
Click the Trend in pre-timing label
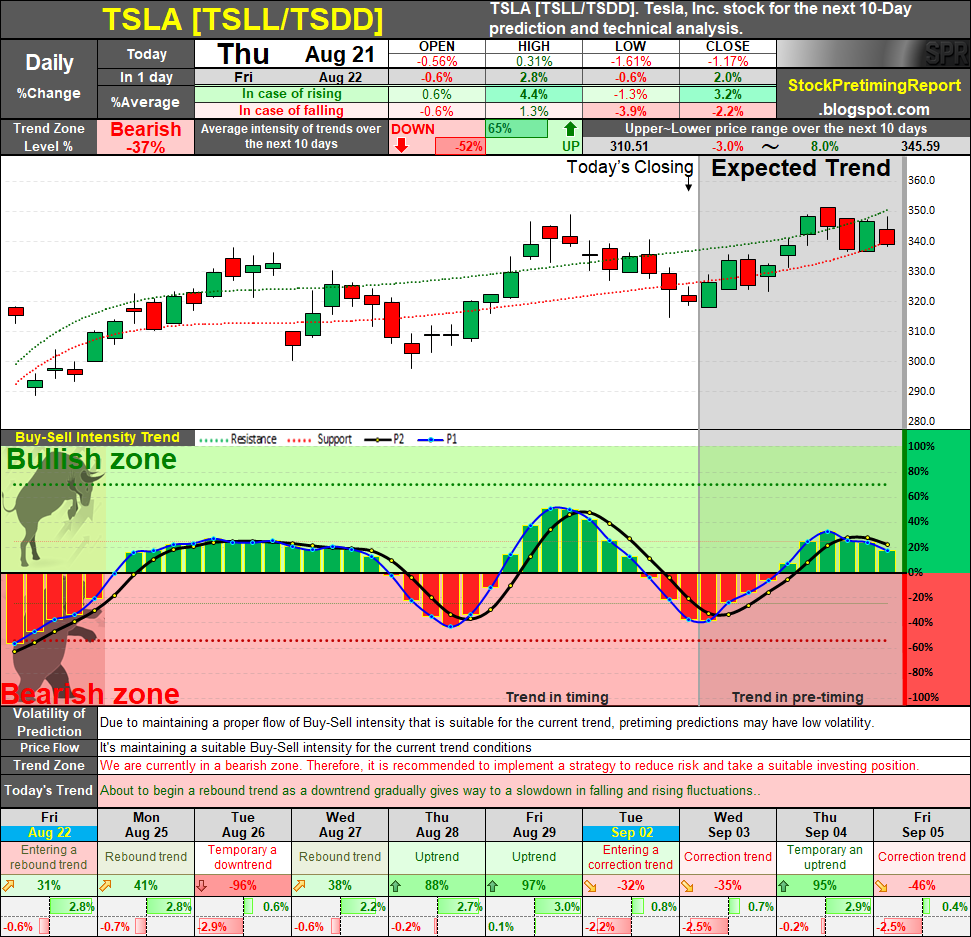click(x=798, y=697)
